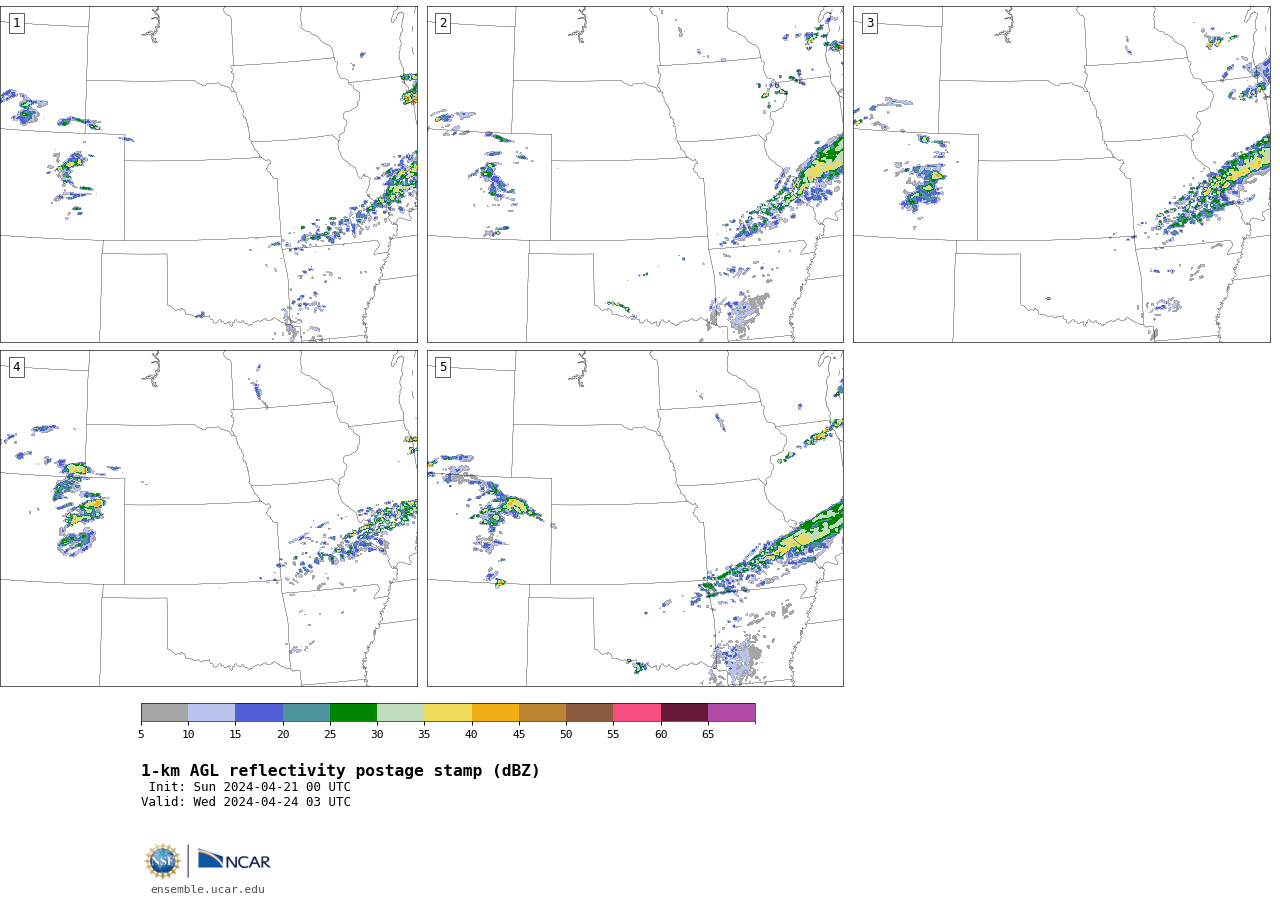Click the NCAR logo

click(234, 860)
